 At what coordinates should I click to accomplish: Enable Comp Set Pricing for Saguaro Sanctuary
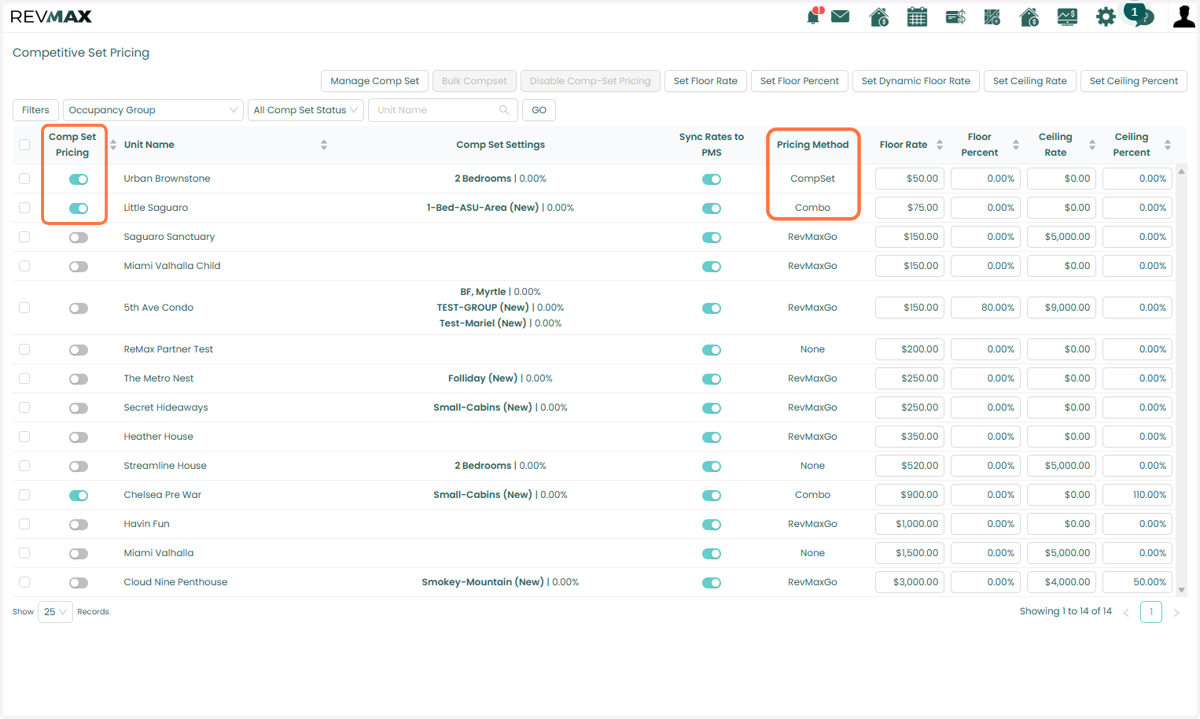(78, 237)
